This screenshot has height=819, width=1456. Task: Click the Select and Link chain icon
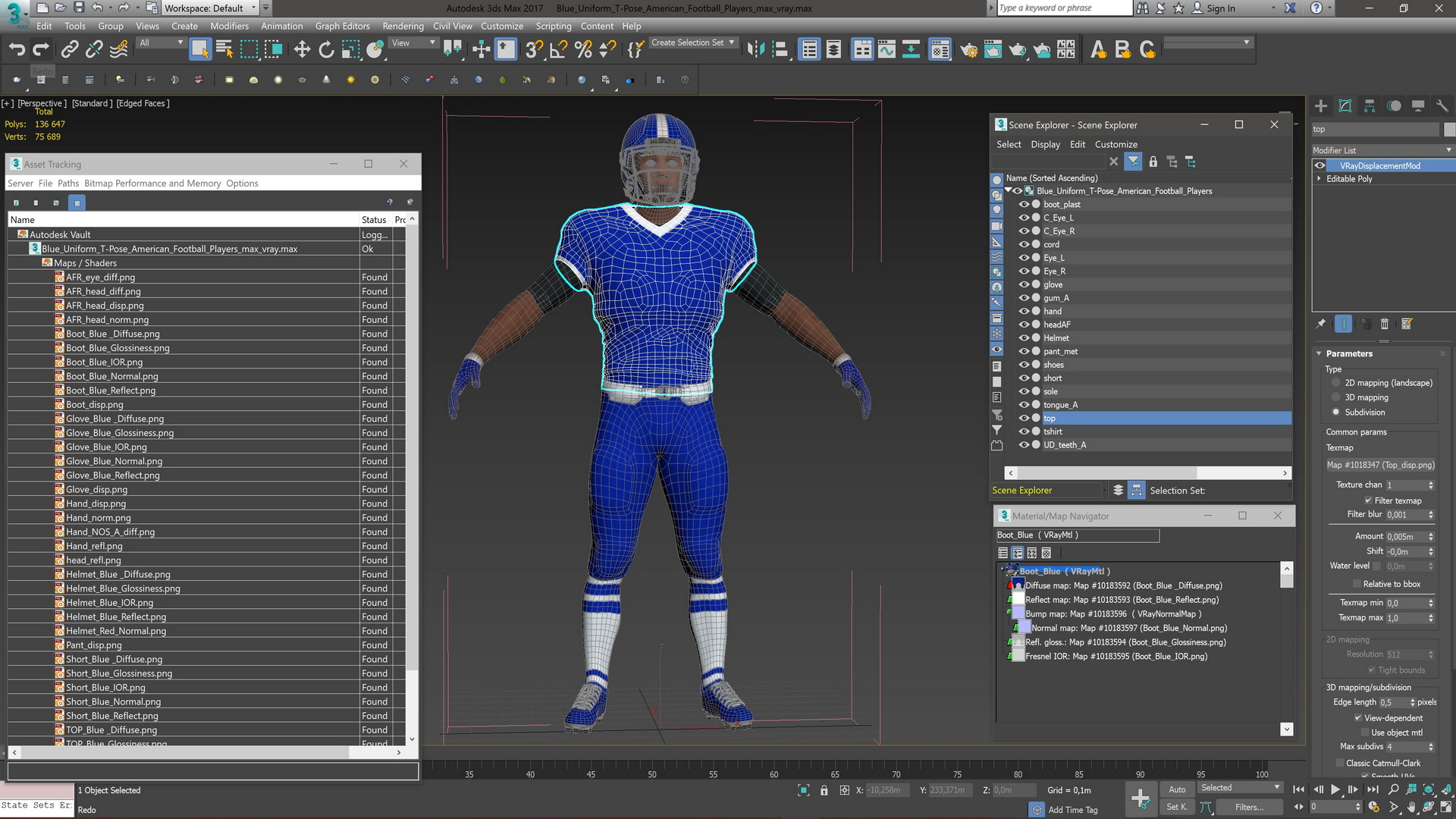point(69,50)
